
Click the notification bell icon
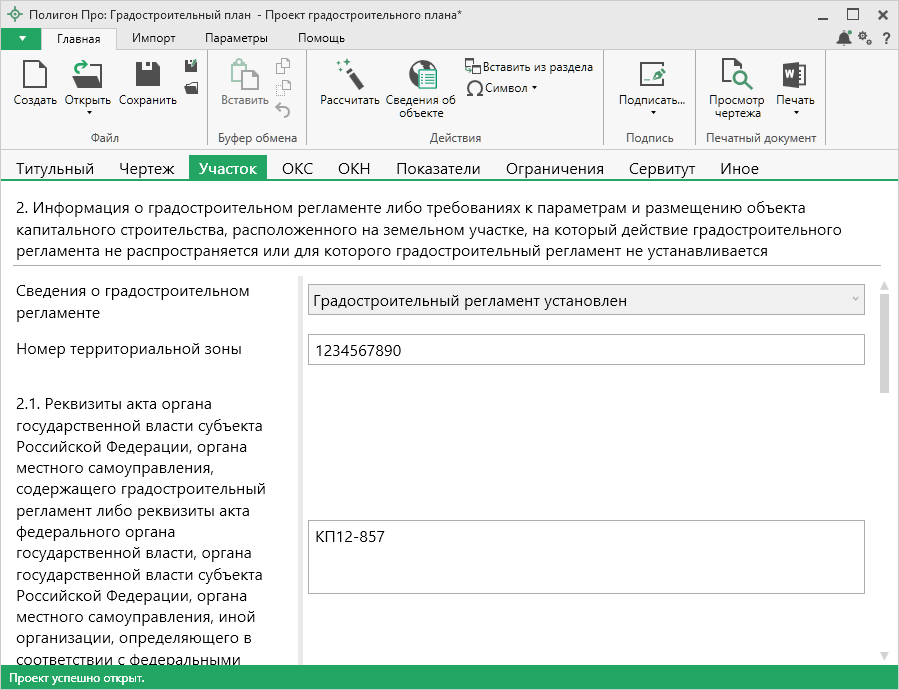tap(844, 38)
